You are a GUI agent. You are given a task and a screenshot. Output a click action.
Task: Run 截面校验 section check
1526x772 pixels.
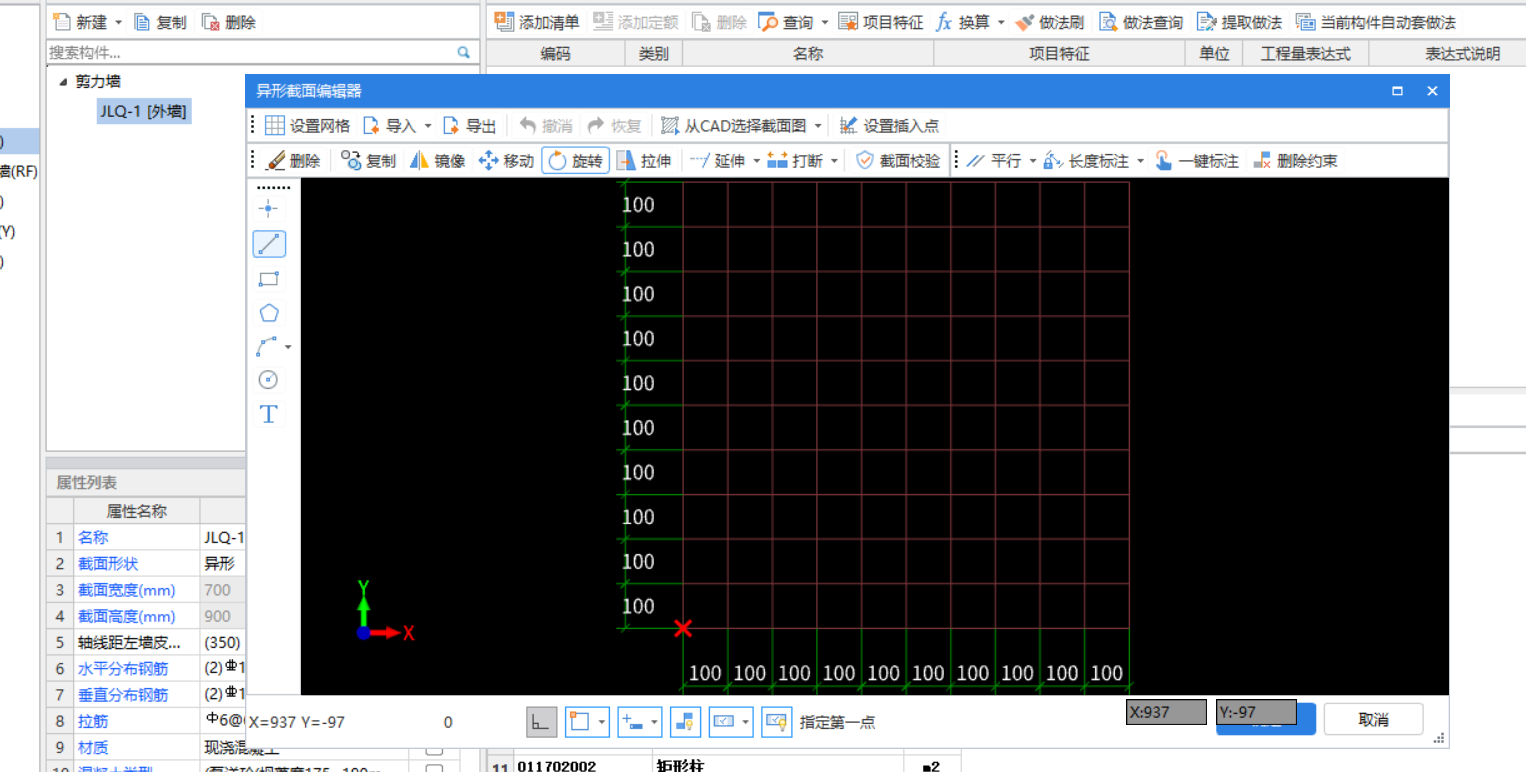pos(898,160)
